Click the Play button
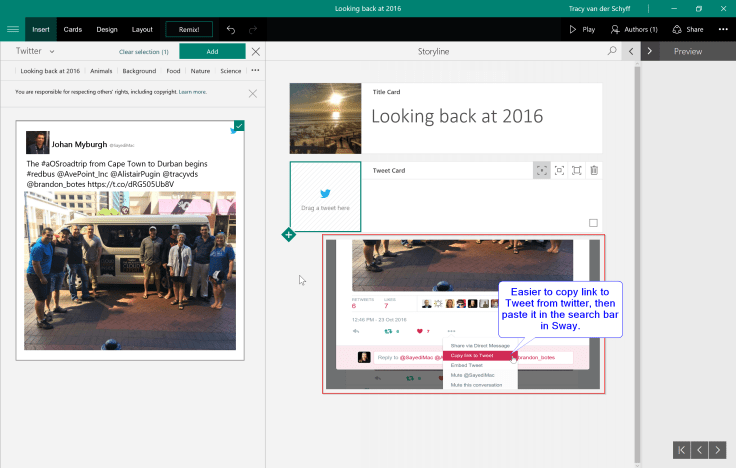This screenshot has height=468, width=736. pos(582,30)
